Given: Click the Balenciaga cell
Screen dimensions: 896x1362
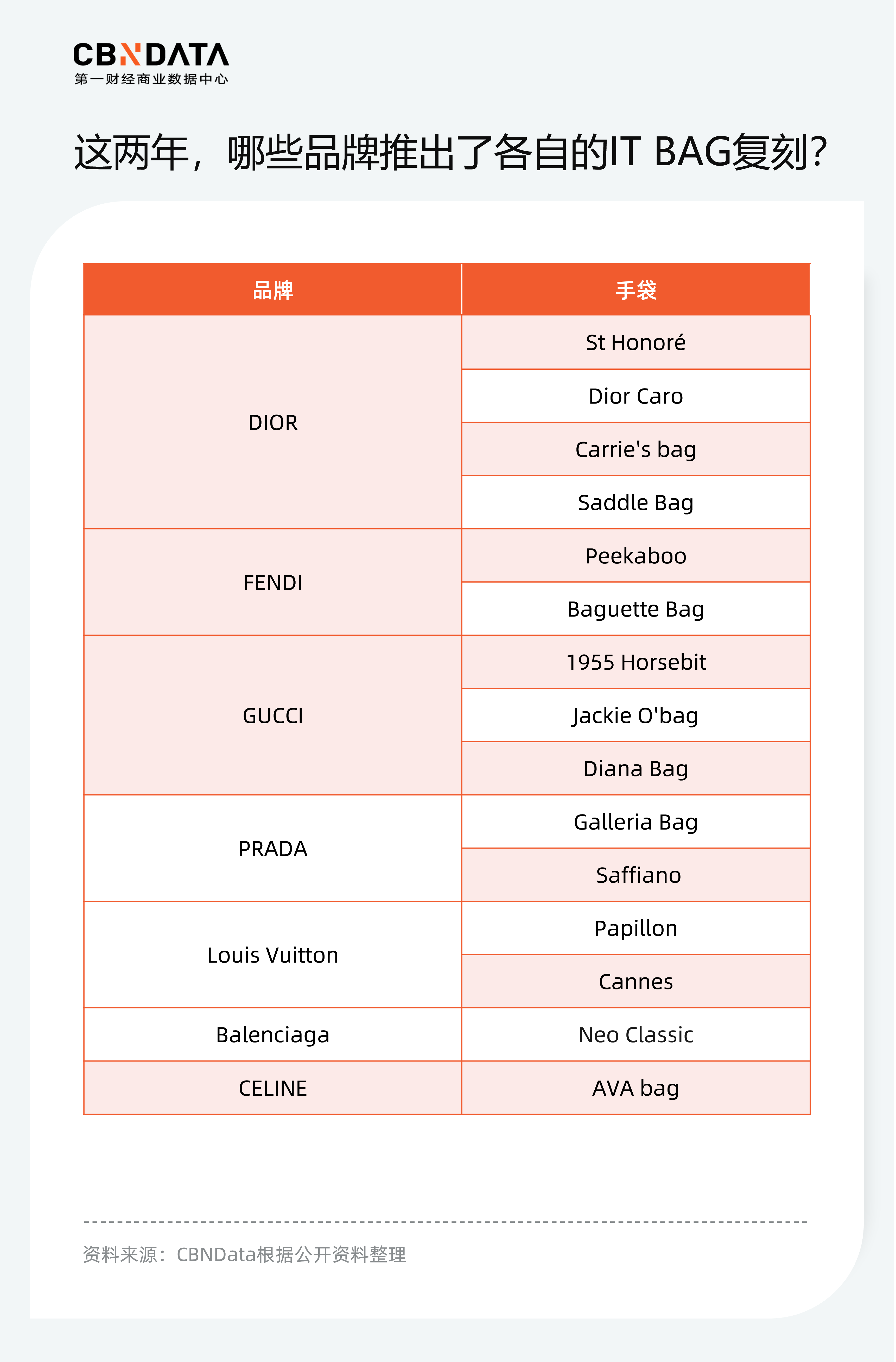Looking at the screenshot, I should [273, 1035].
